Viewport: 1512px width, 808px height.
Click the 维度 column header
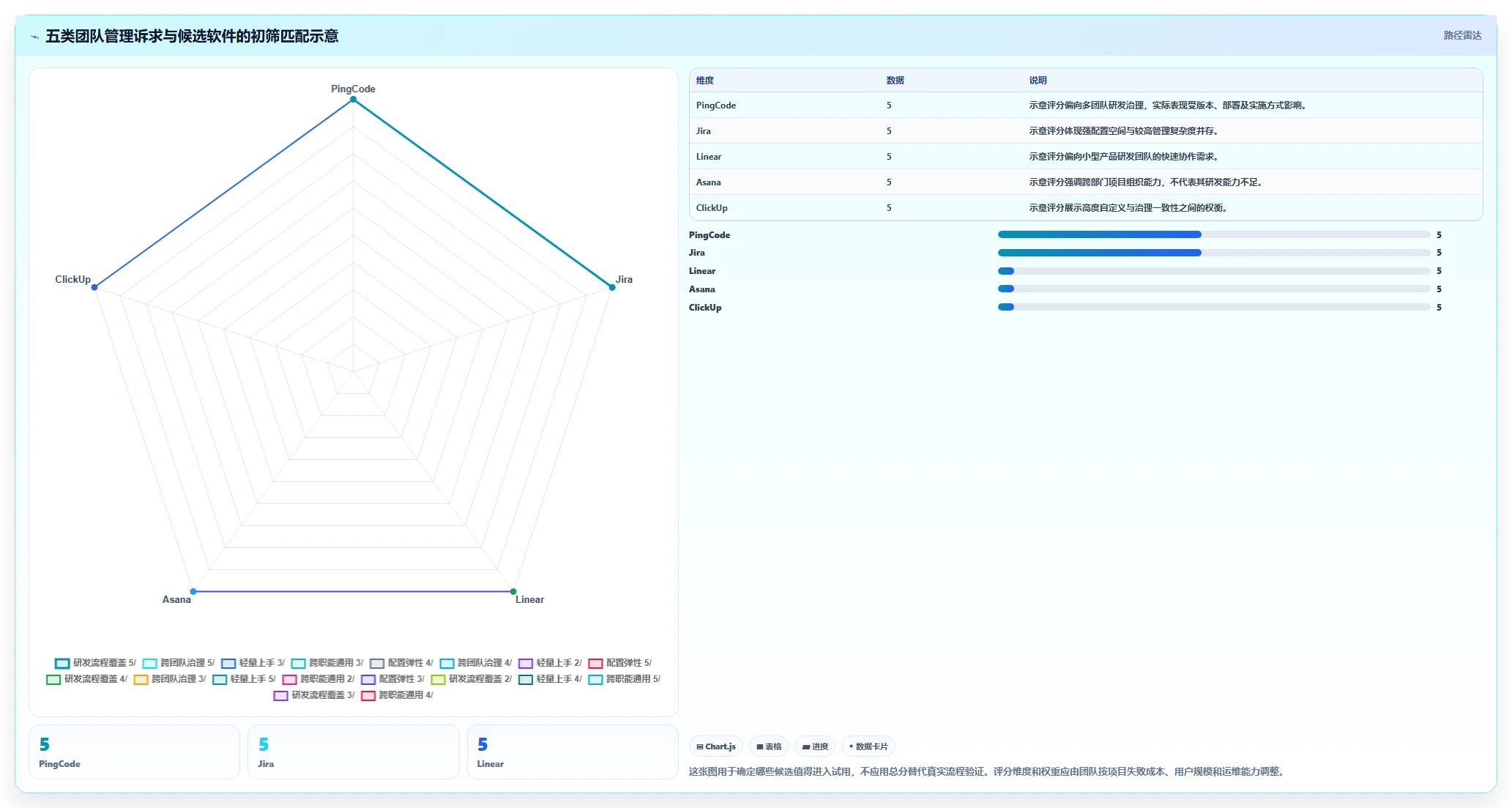(x=705, y=81)
